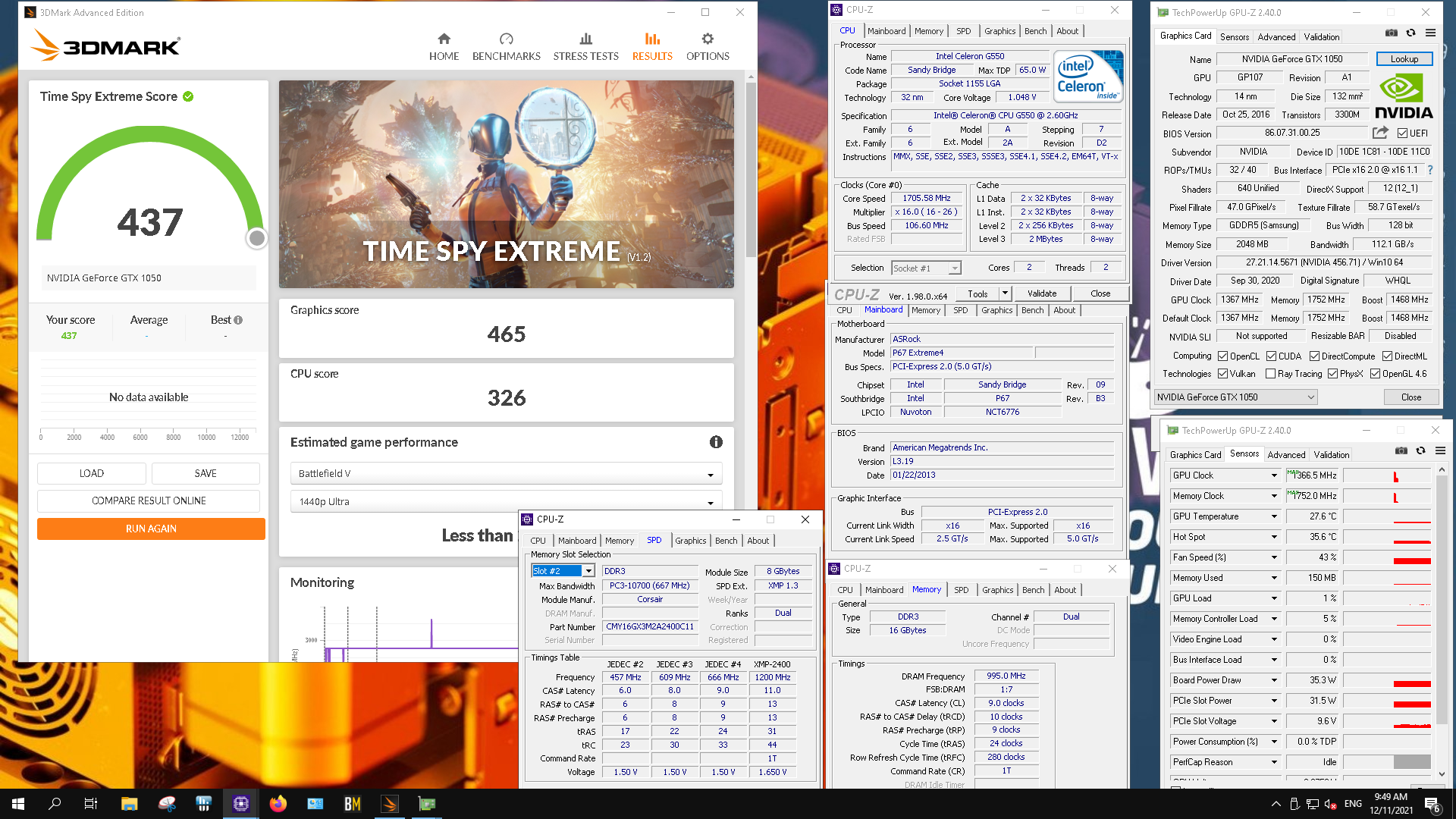This screenshot has width=1456, height=819.
Task: Click the 3DMark results vertical scrollbar thumb
Action: tap(751, 169)
